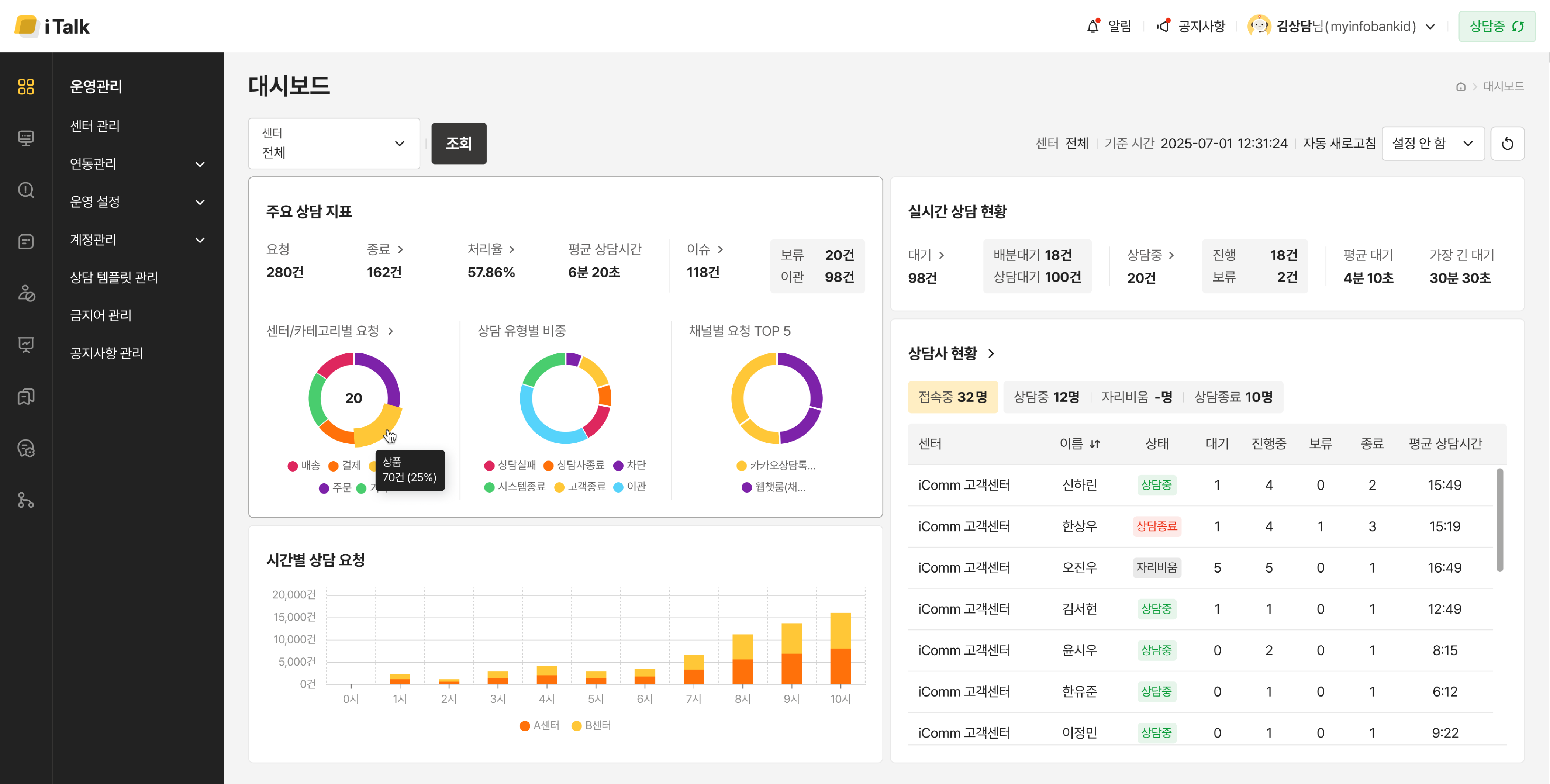The height and width of the screenshot is (784, 1550).
Task: Select 접속중 32명 tab
Action: pos(953,397)
